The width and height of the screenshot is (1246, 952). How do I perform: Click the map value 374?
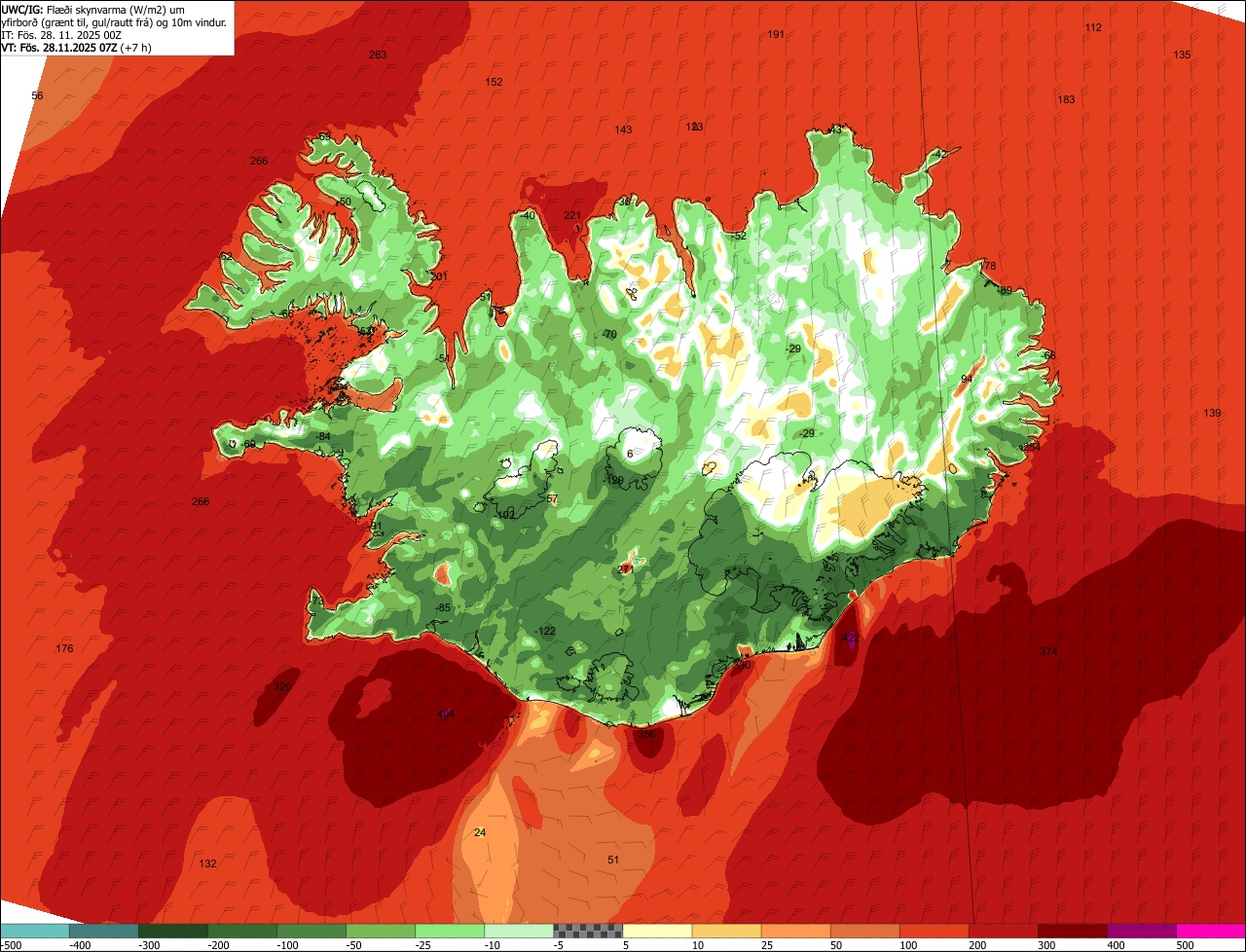pos(1047,651)
